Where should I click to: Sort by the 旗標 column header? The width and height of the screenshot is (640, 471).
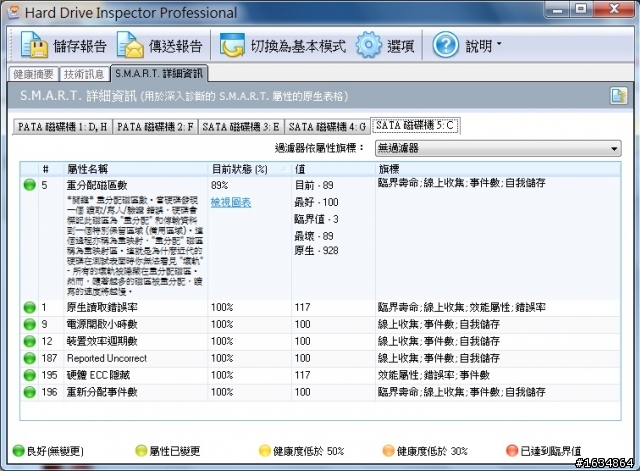pyautogui.click(x=498, y=169)
